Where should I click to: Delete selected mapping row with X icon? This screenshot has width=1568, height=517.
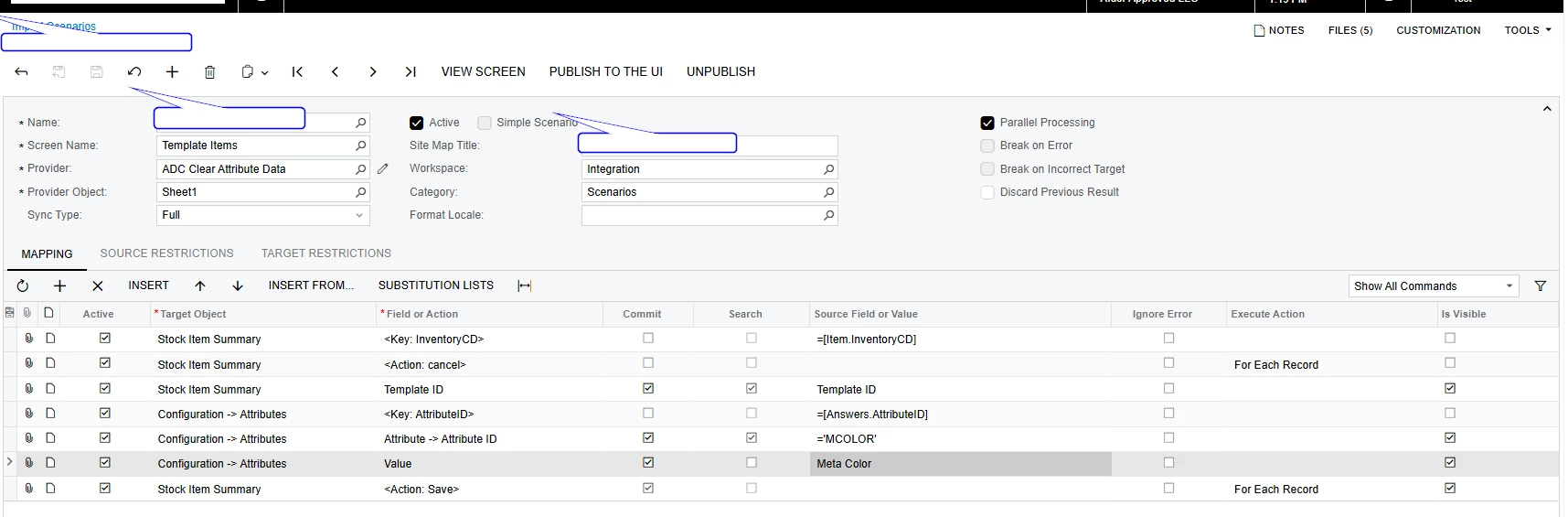(x=98, y=285)
